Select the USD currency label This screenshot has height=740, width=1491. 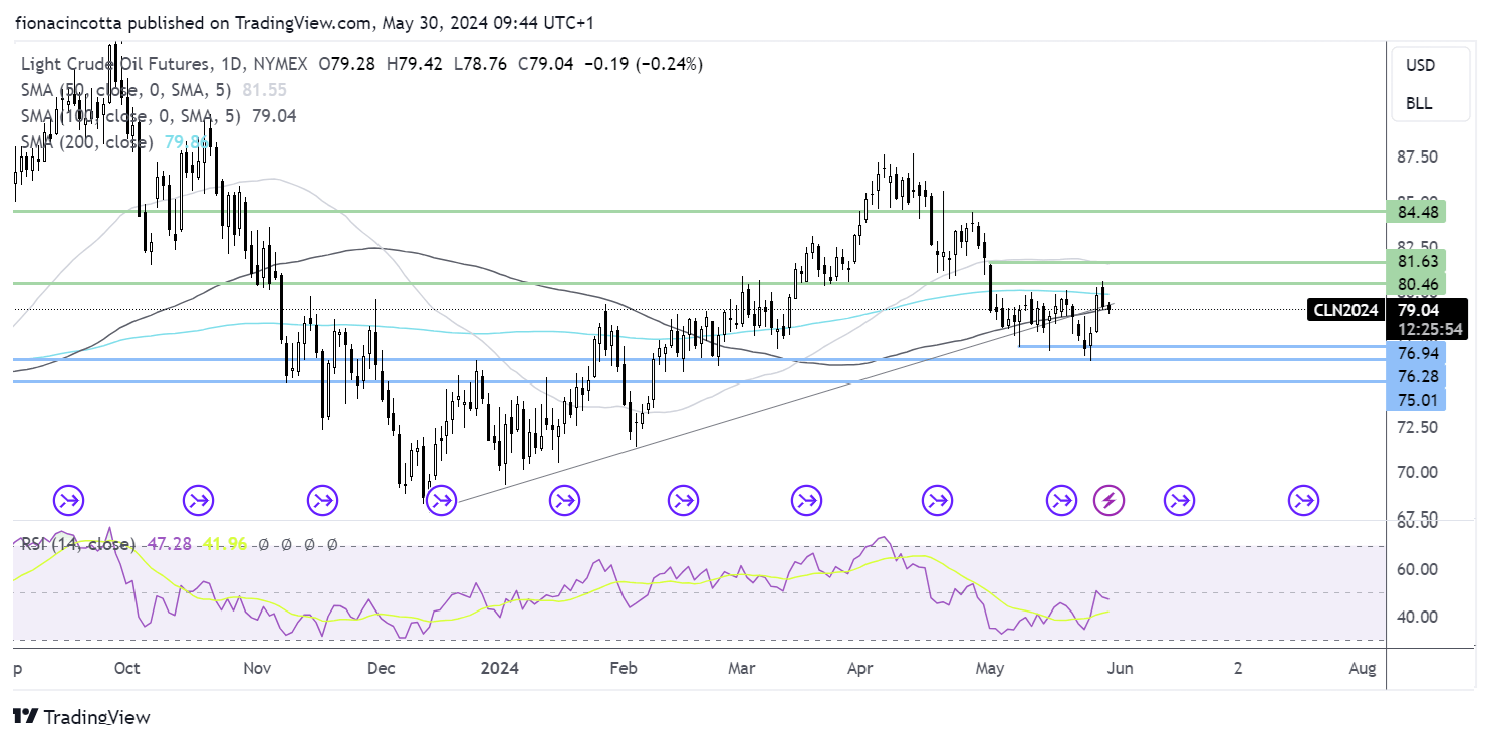[x=1420, y=65]
